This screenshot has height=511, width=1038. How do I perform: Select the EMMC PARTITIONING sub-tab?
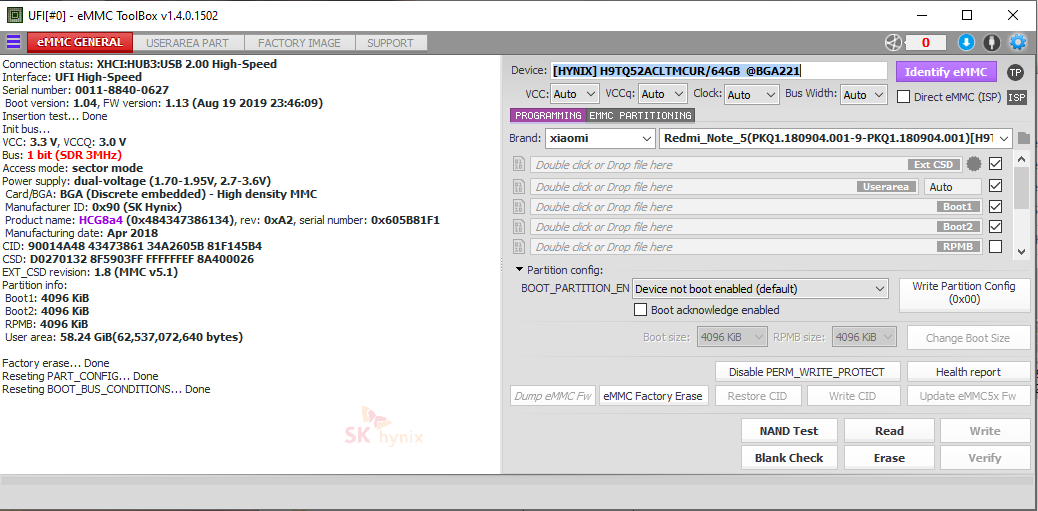[x=640, y=116]
